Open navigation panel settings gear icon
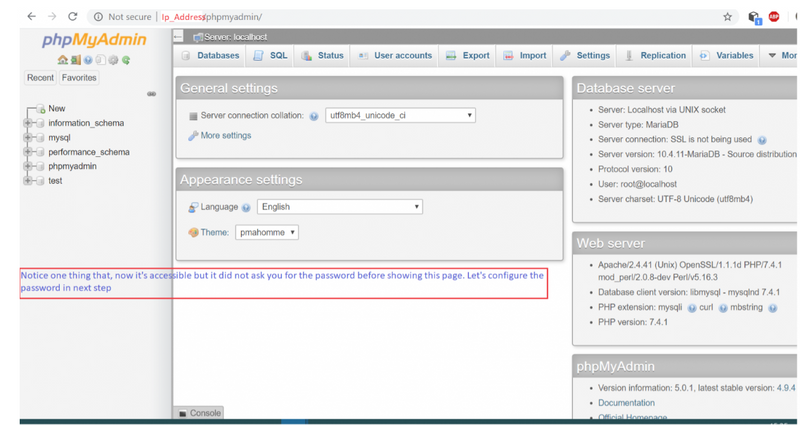The image size is (800, 425). coord(113,60)
